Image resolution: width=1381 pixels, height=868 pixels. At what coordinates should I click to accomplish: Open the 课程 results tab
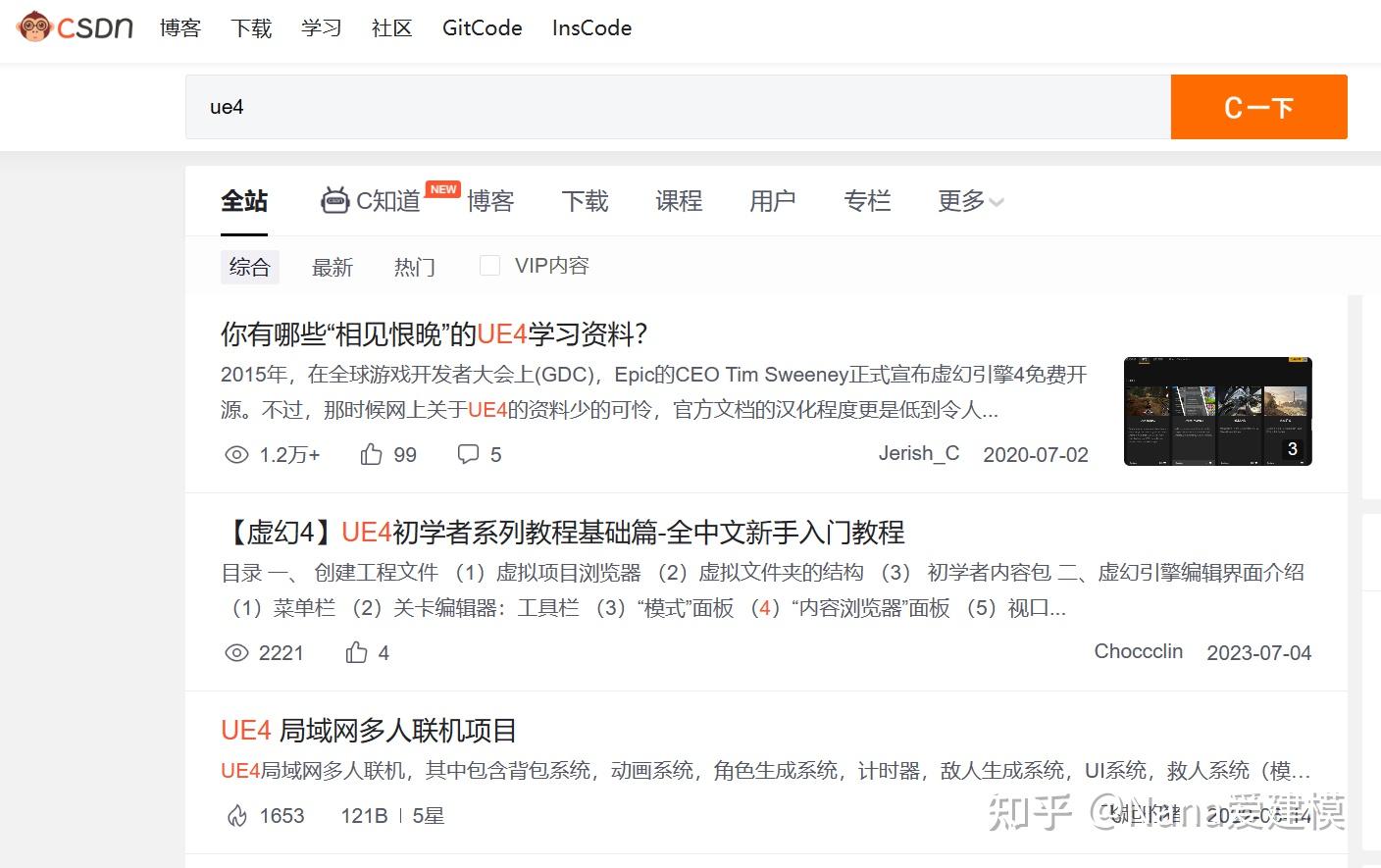coord(679,201)
